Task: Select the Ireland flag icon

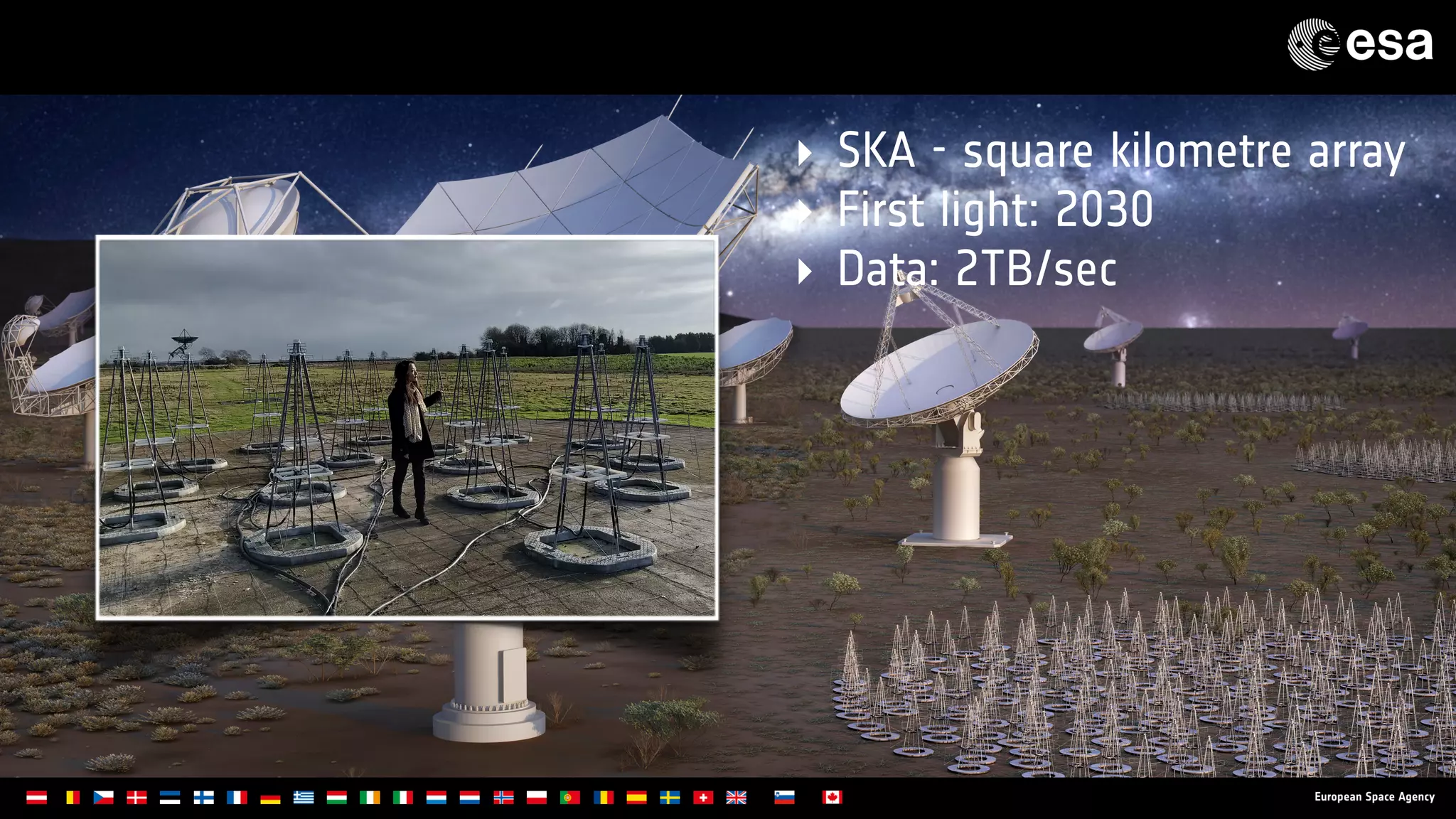Action: (370, 798)
